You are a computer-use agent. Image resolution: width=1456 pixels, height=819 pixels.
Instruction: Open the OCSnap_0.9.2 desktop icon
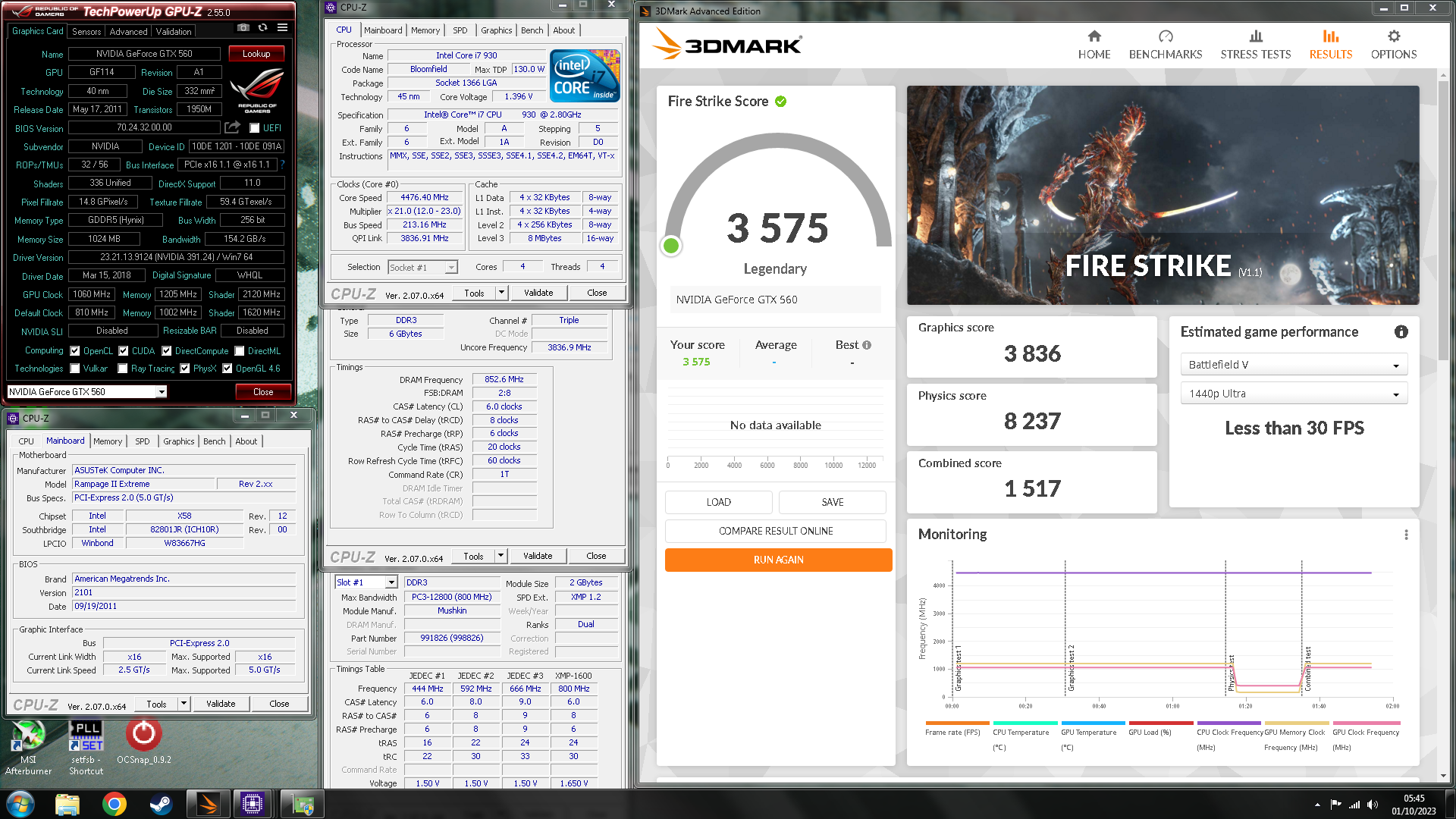(x=143, y=742)
